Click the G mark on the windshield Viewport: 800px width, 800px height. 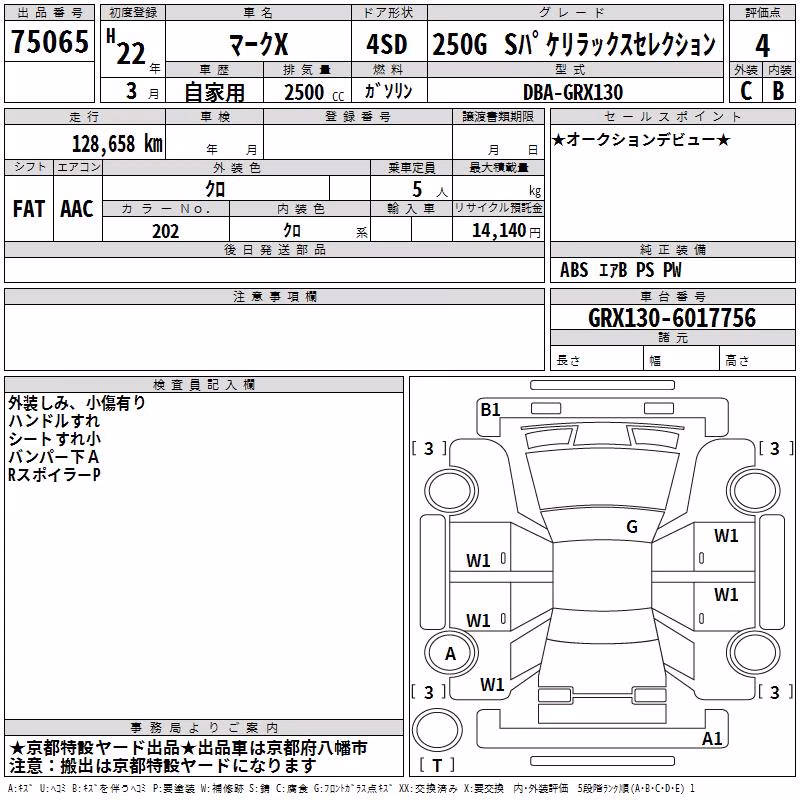pos(632,527)
